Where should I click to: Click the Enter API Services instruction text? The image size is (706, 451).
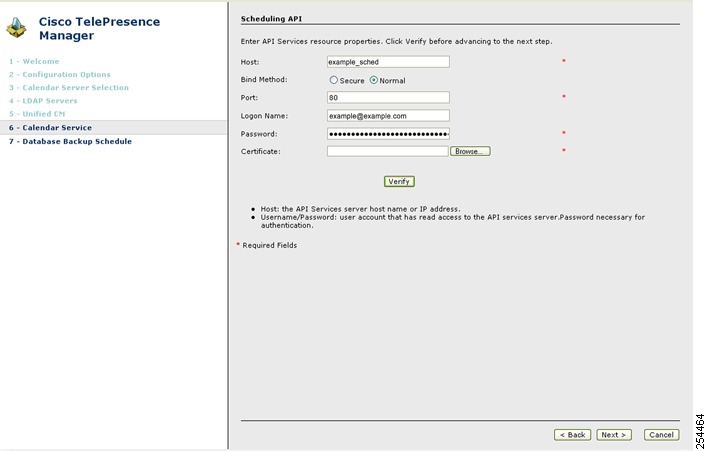pos(396,41)
